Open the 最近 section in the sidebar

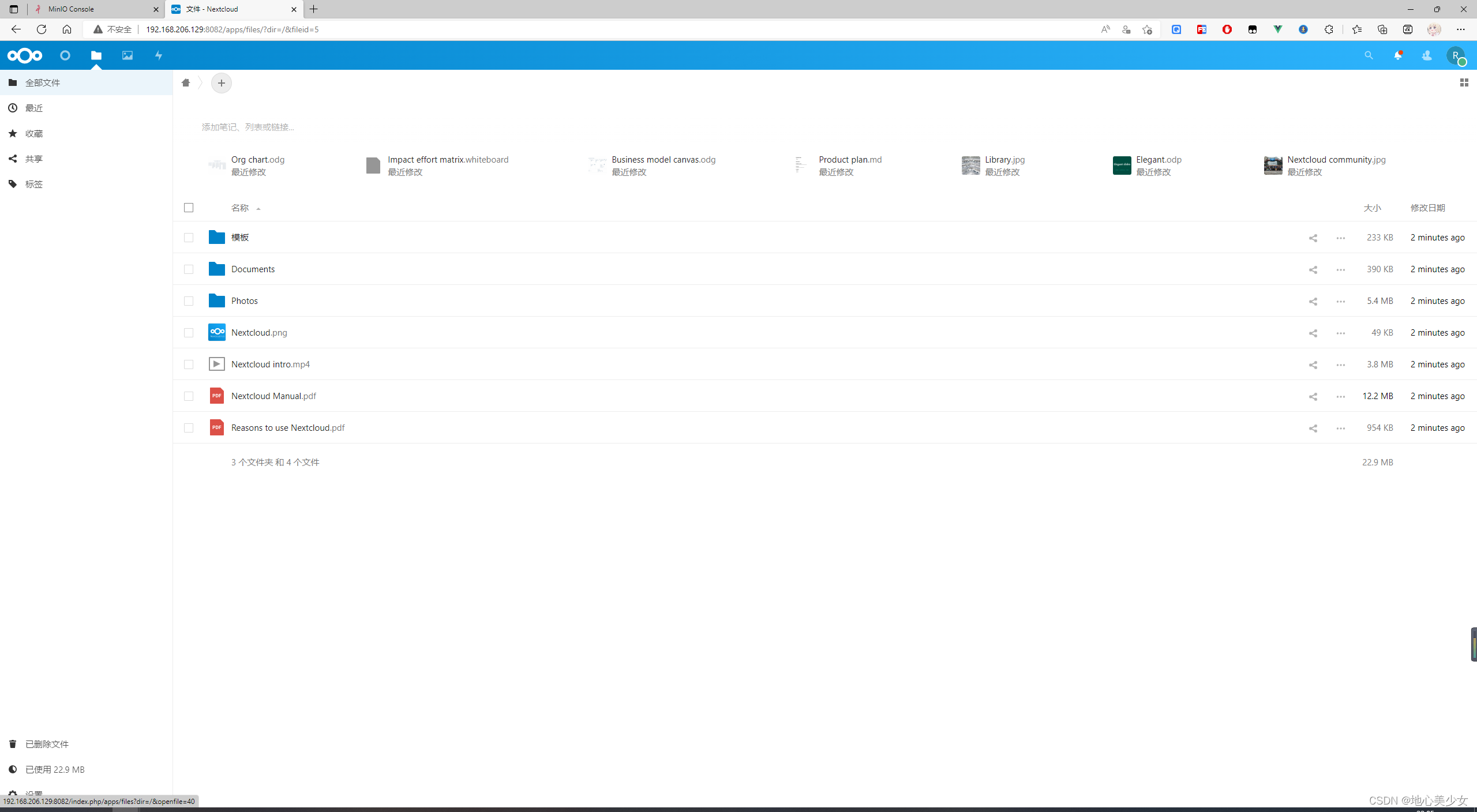[x=34, y=108]
